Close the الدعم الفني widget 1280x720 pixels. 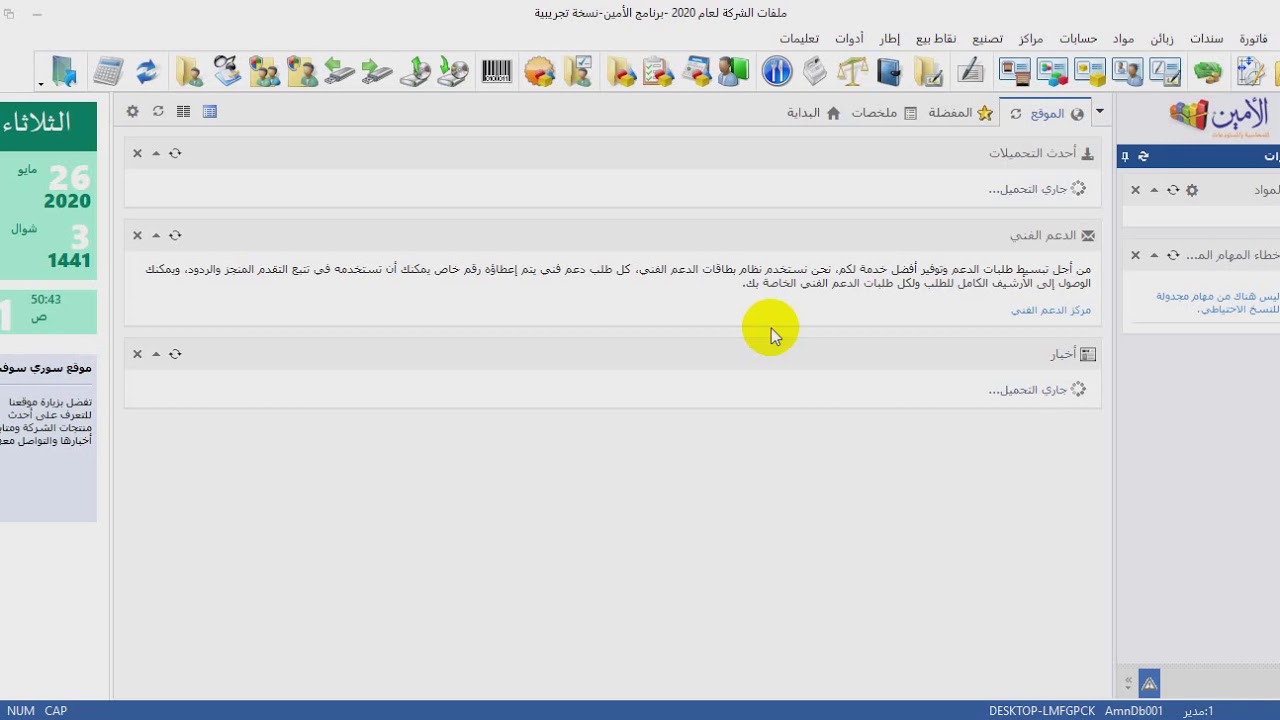[137, 235]
